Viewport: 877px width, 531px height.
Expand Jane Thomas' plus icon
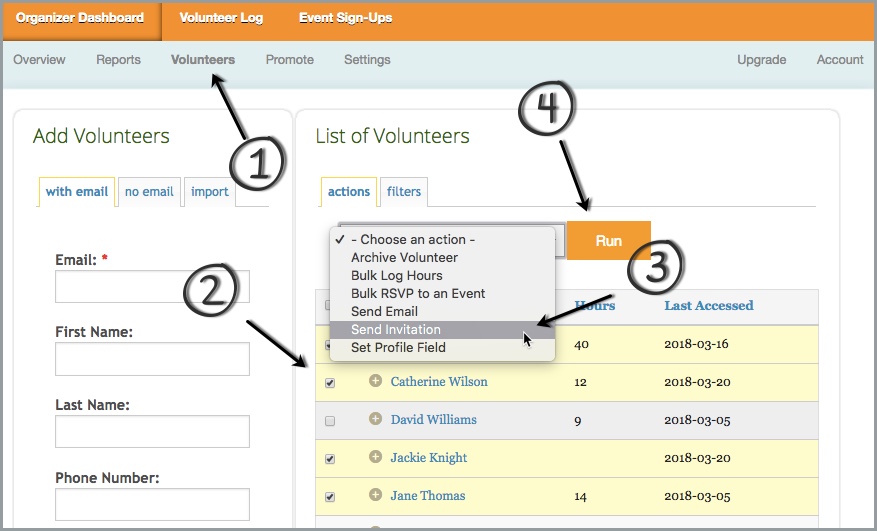375,495
